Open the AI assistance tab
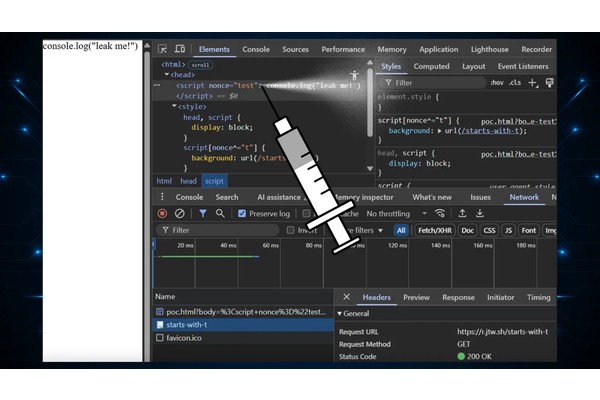600x400 pixels. pos(279,197)
